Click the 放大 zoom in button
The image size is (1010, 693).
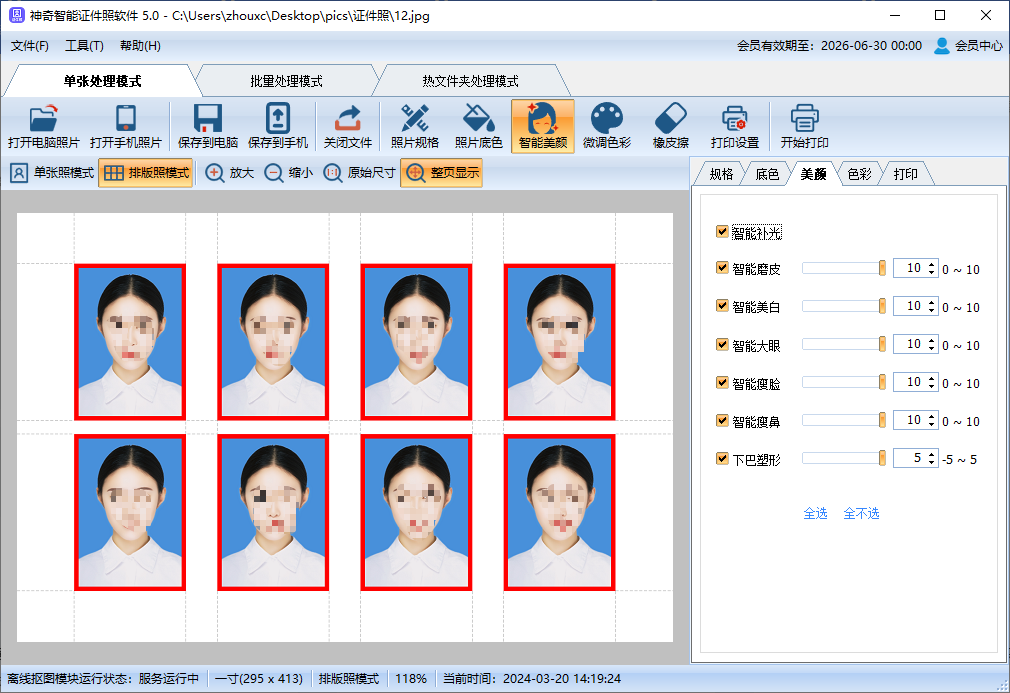[230, 173]
